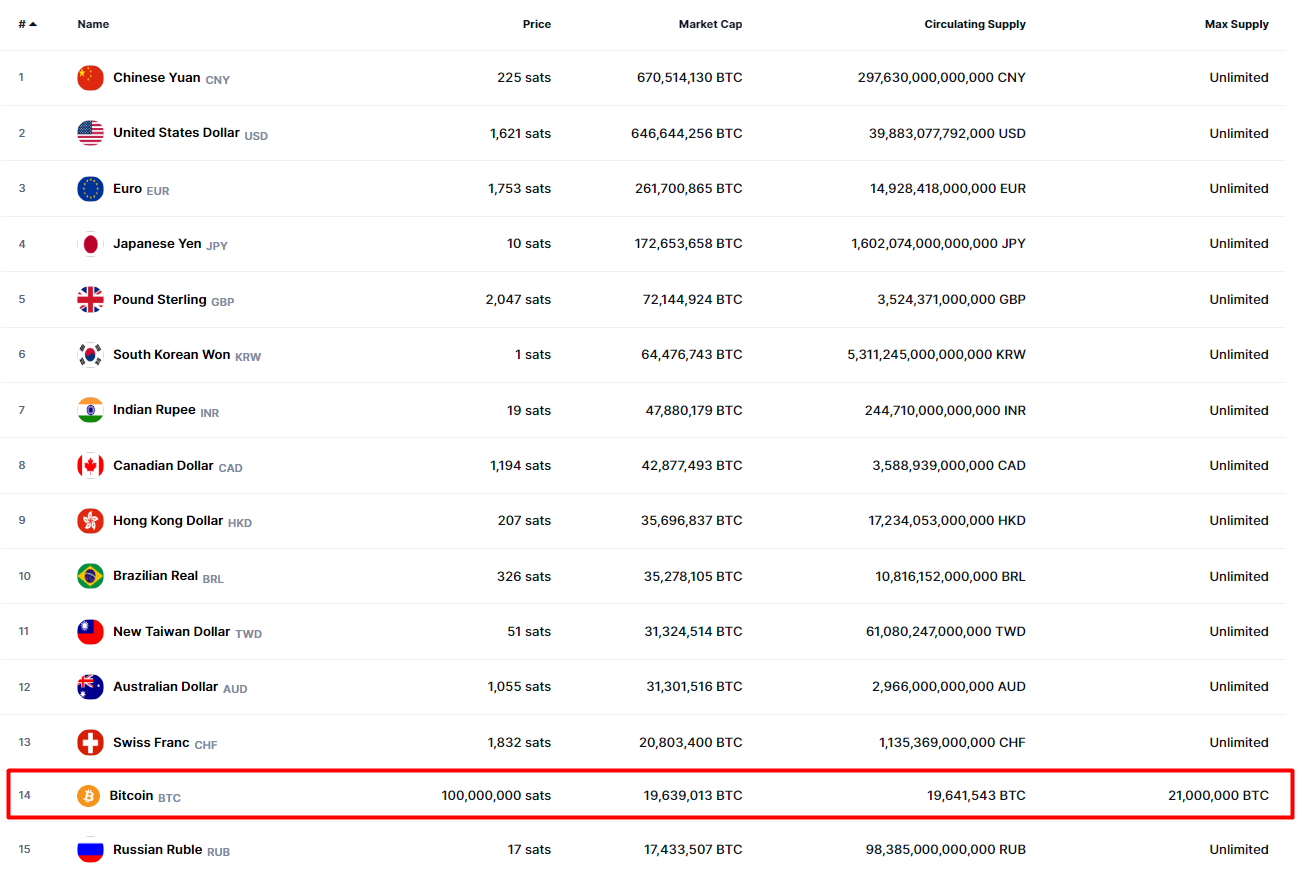
Task: Click the 2,047 sats price value
Action: [x=519, y=299]
